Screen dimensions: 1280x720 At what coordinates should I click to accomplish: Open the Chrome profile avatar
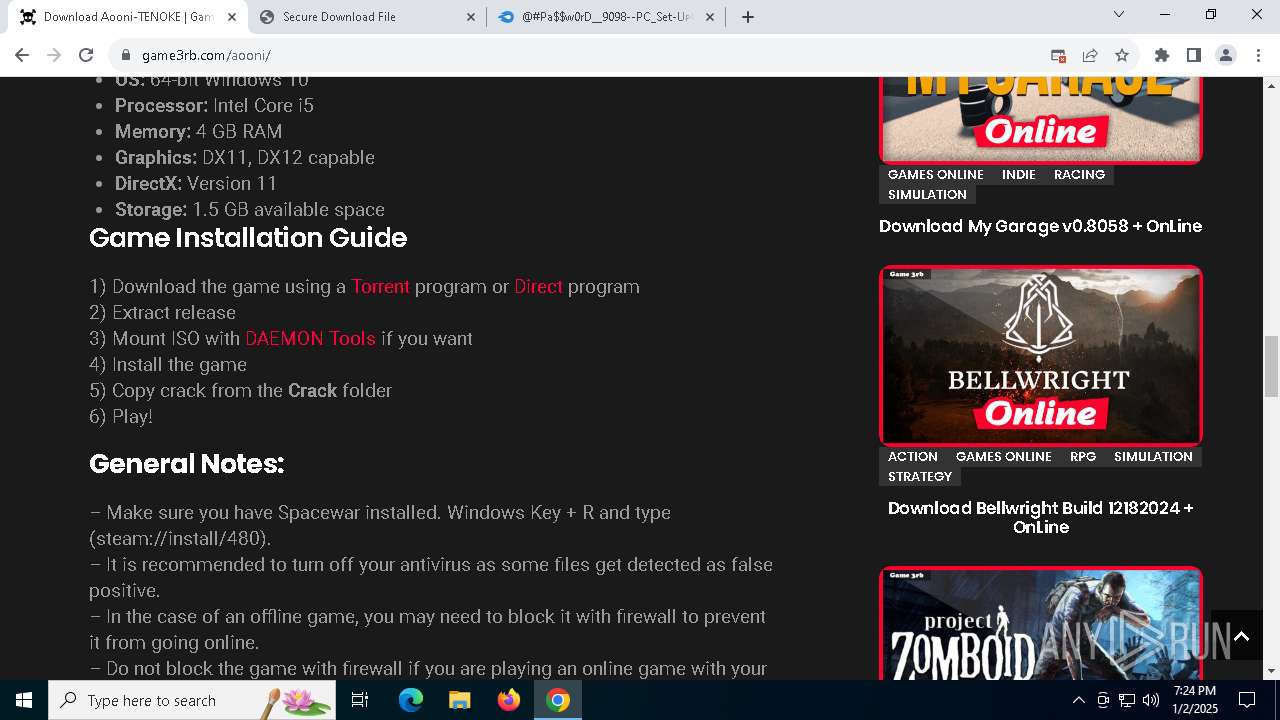click(x=1226, y=55)
